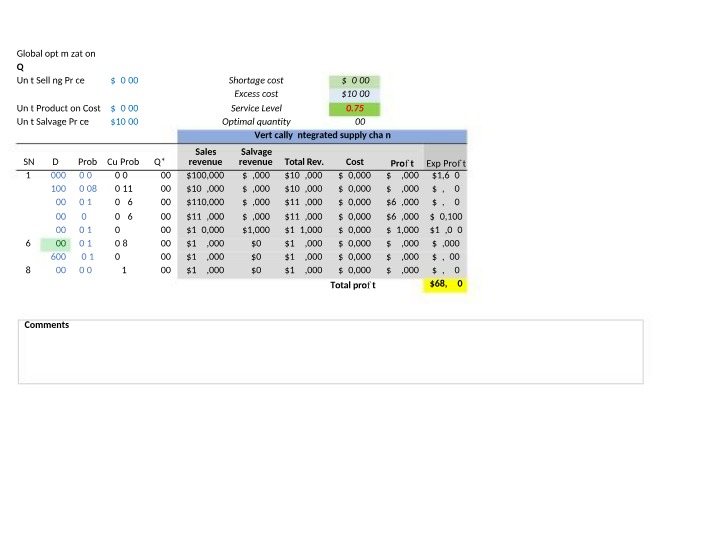
Task: Select the Prob value '0 08' cell
Action: [x=88, y=189]
